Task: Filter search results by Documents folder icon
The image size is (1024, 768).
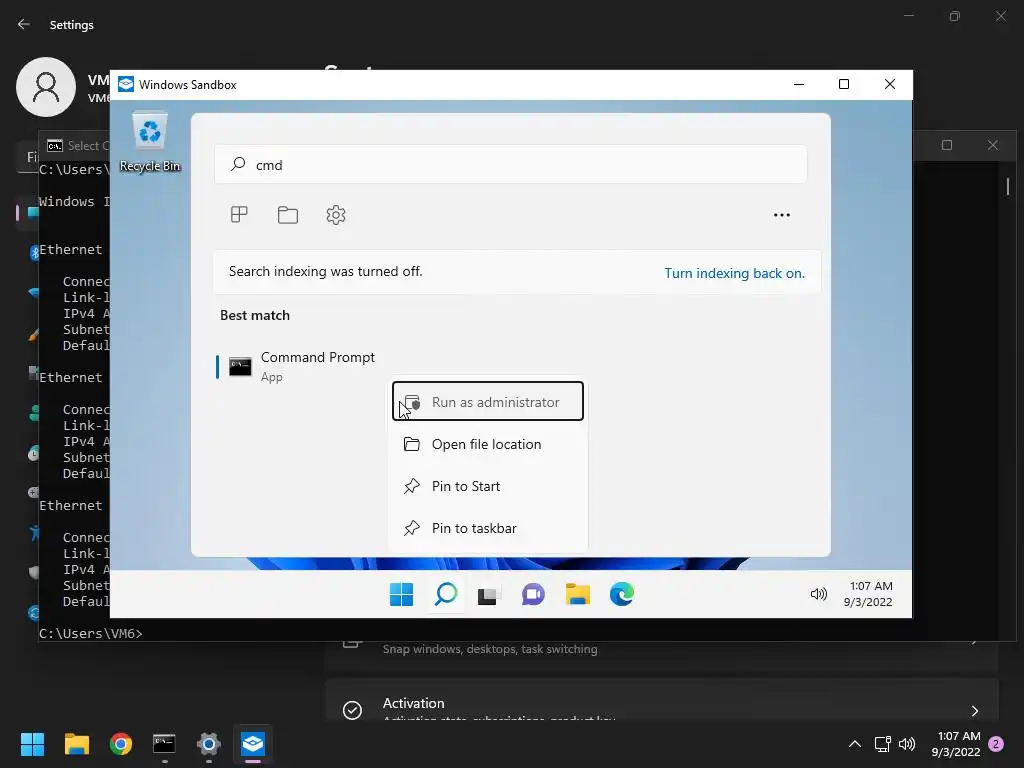Action: click(287, 215)
